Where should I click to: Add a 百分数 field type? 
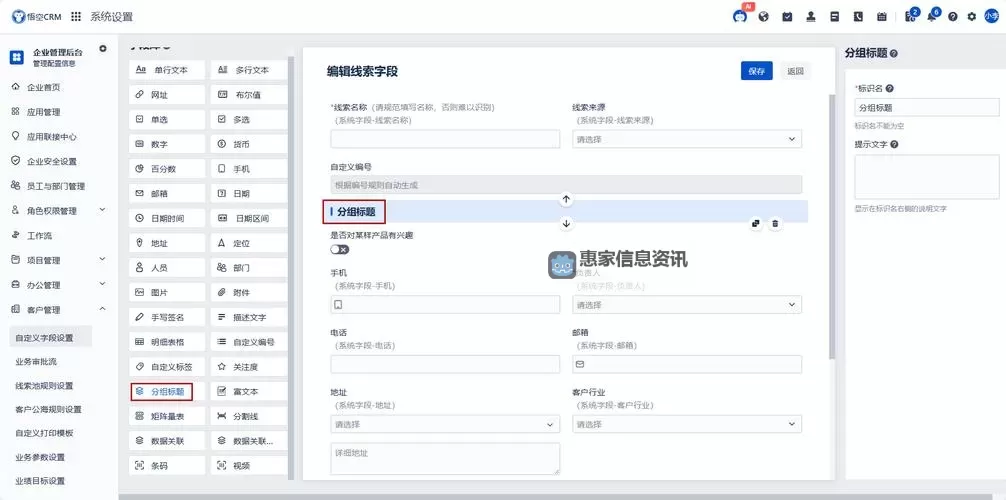[x=167, y=169]
